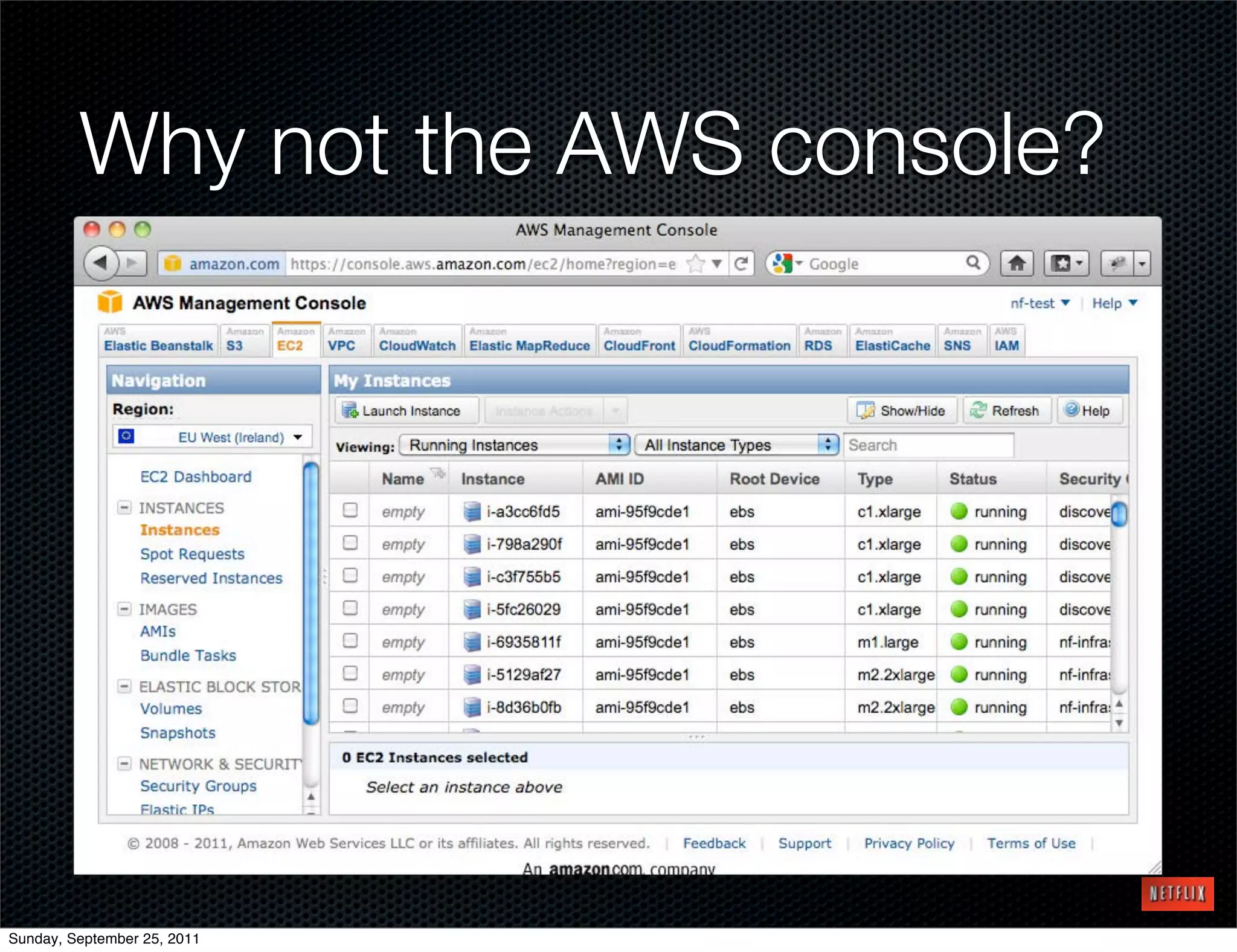Screen dimensions: 1237x952
Task: Click instance icon for i-6935811f
Action: tap(471, 642)
